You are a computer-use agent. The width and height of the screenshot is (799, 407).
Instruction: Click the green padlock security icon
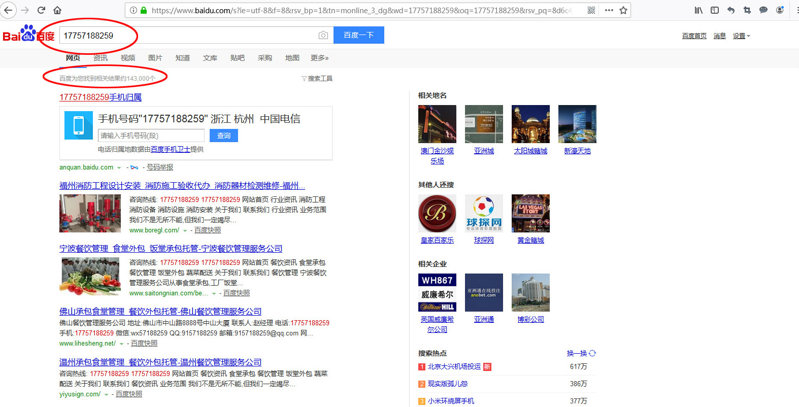point(144,10)
